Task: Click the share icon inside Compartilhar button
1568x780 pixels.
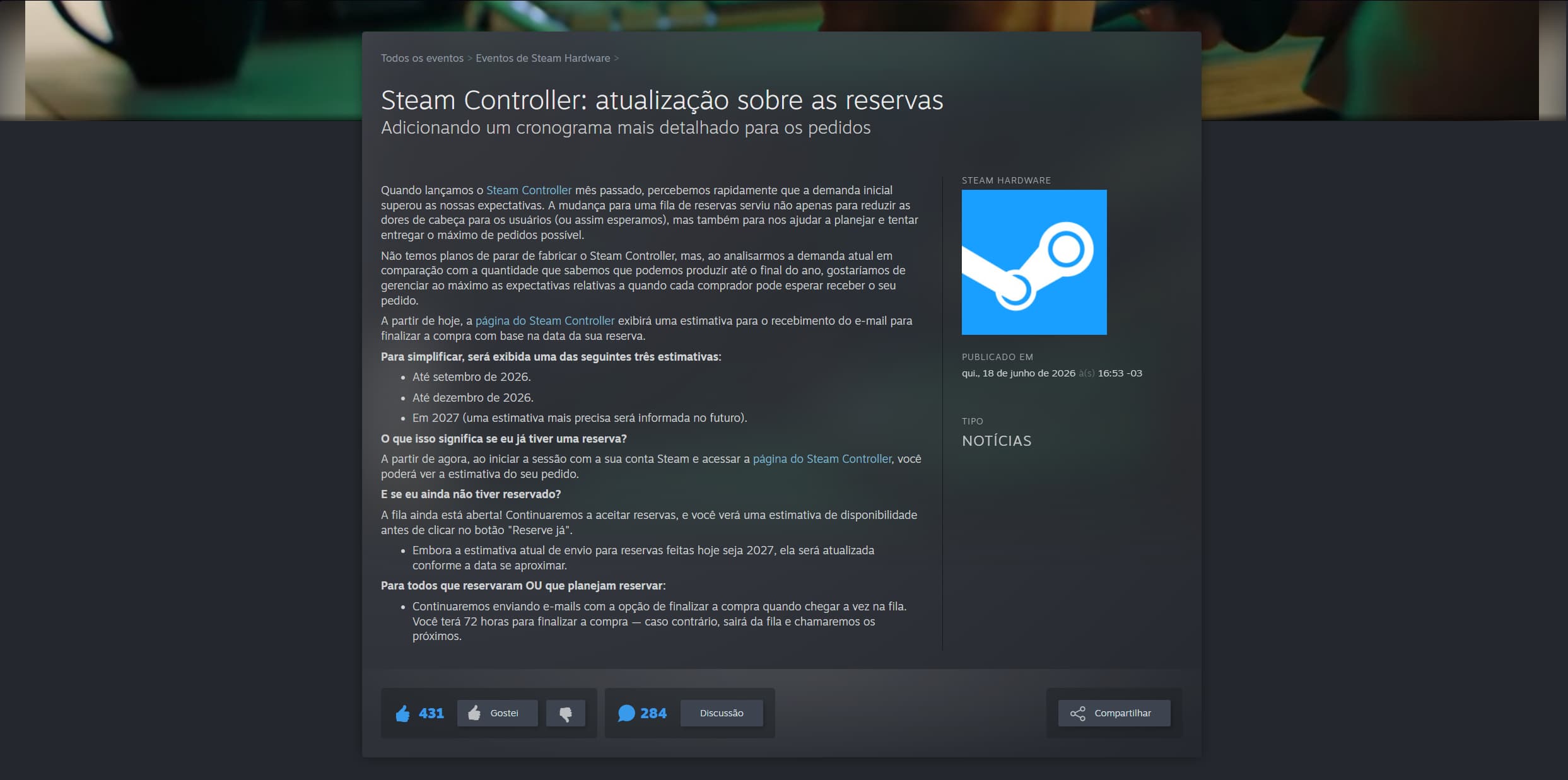Action: click(1078, 713)
